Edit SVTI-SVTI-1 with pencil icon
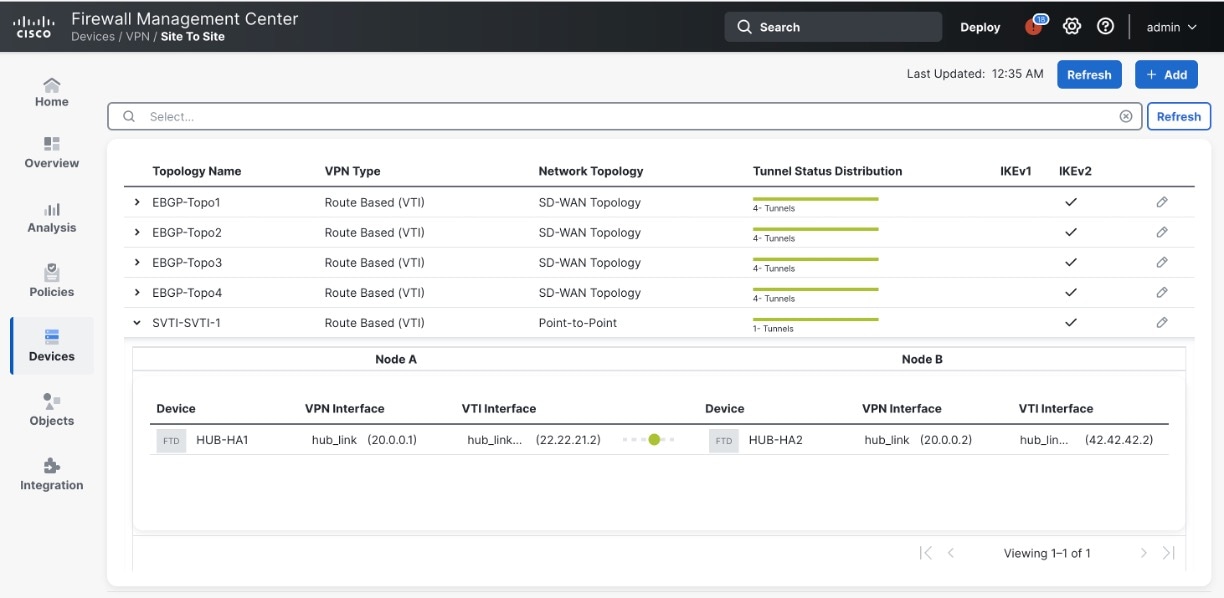The height and width of the screenshot is (598, 1224). pyautogui.click(x=1161, y=322)
